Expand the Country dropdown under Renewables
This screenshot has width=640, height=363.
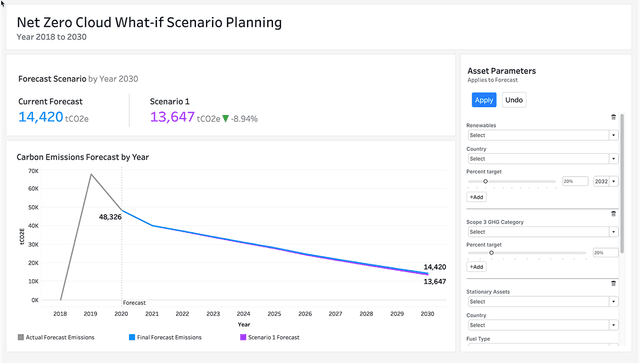542,159
